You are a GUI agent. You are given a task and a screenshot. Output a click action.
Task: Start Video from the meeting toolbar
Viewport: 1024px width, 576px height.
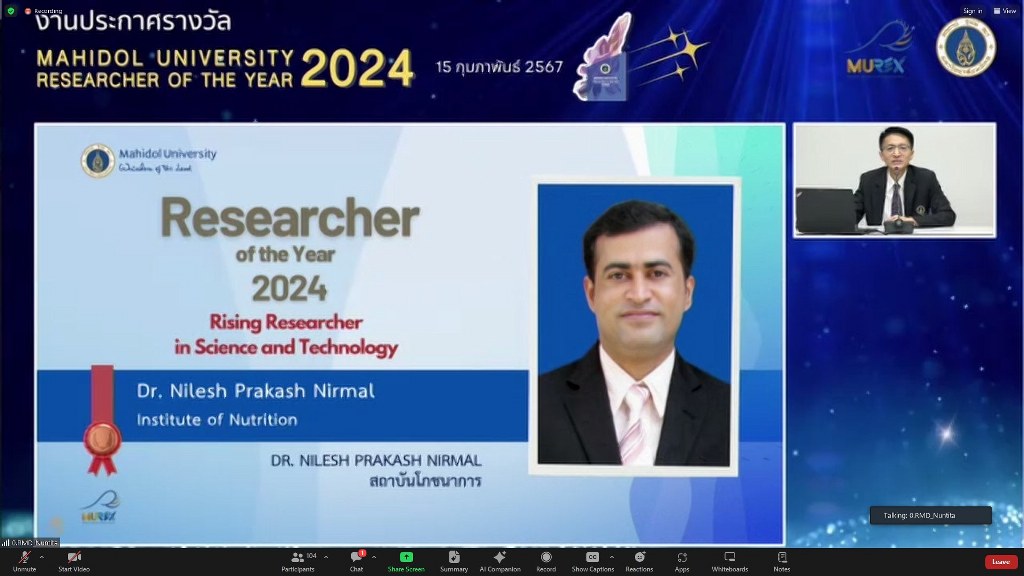pos(74,561)
